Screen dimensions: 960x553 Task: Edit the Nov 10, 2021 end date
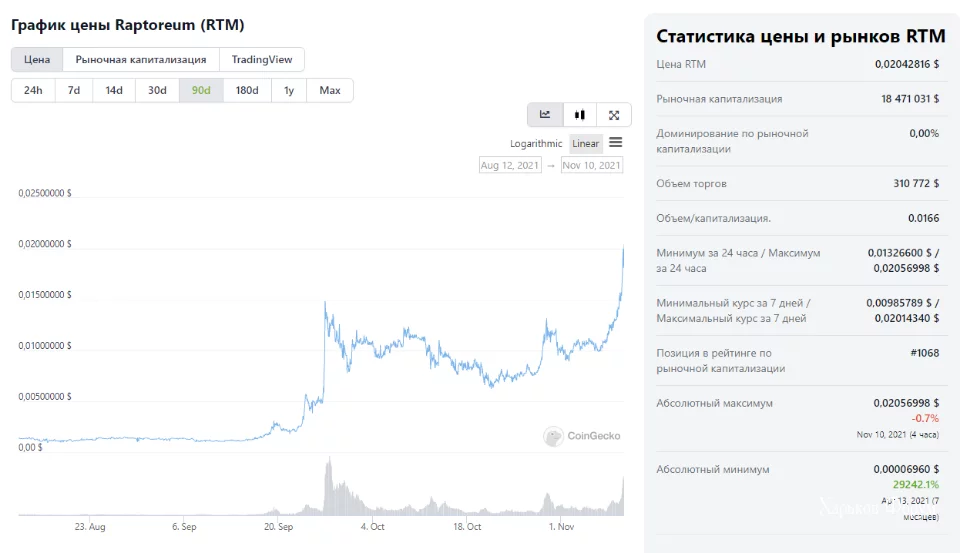(x=592, y=166)
